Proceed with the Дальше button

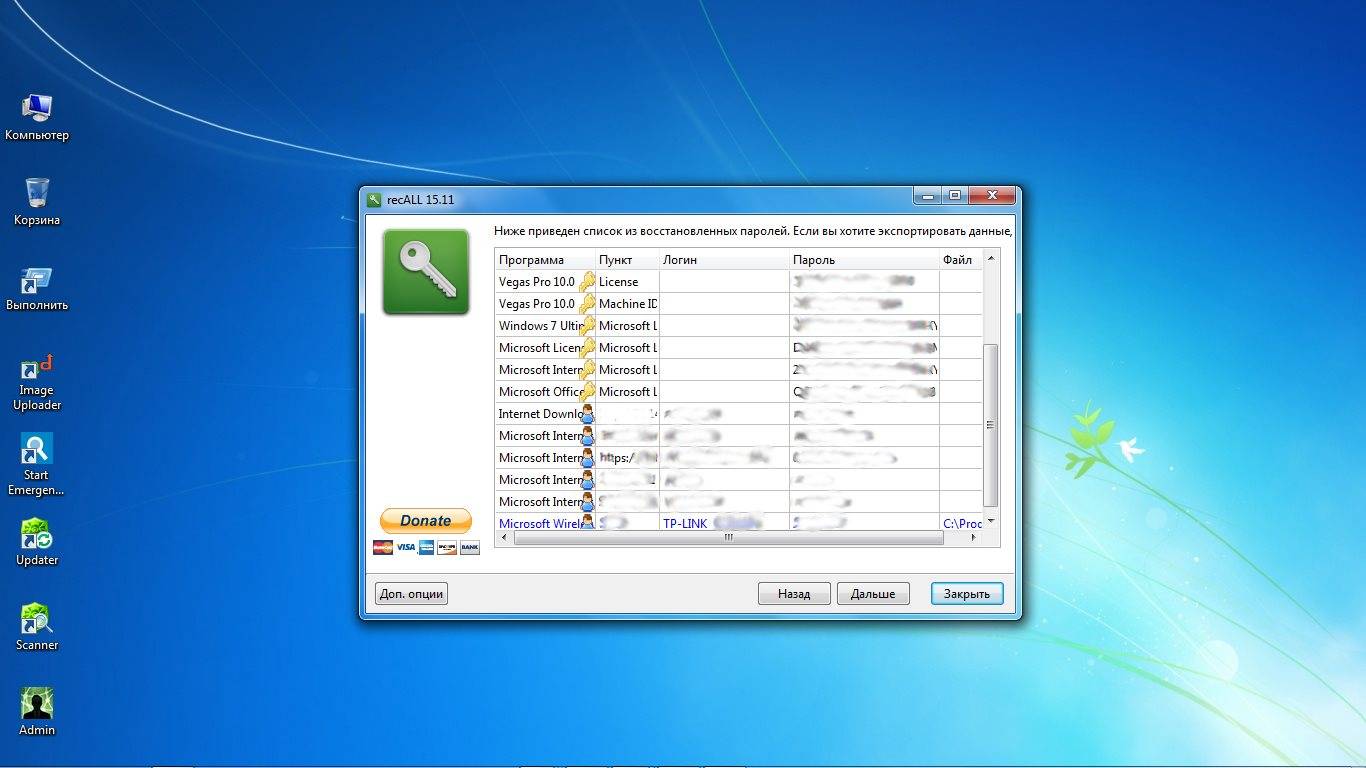(873, 593)
